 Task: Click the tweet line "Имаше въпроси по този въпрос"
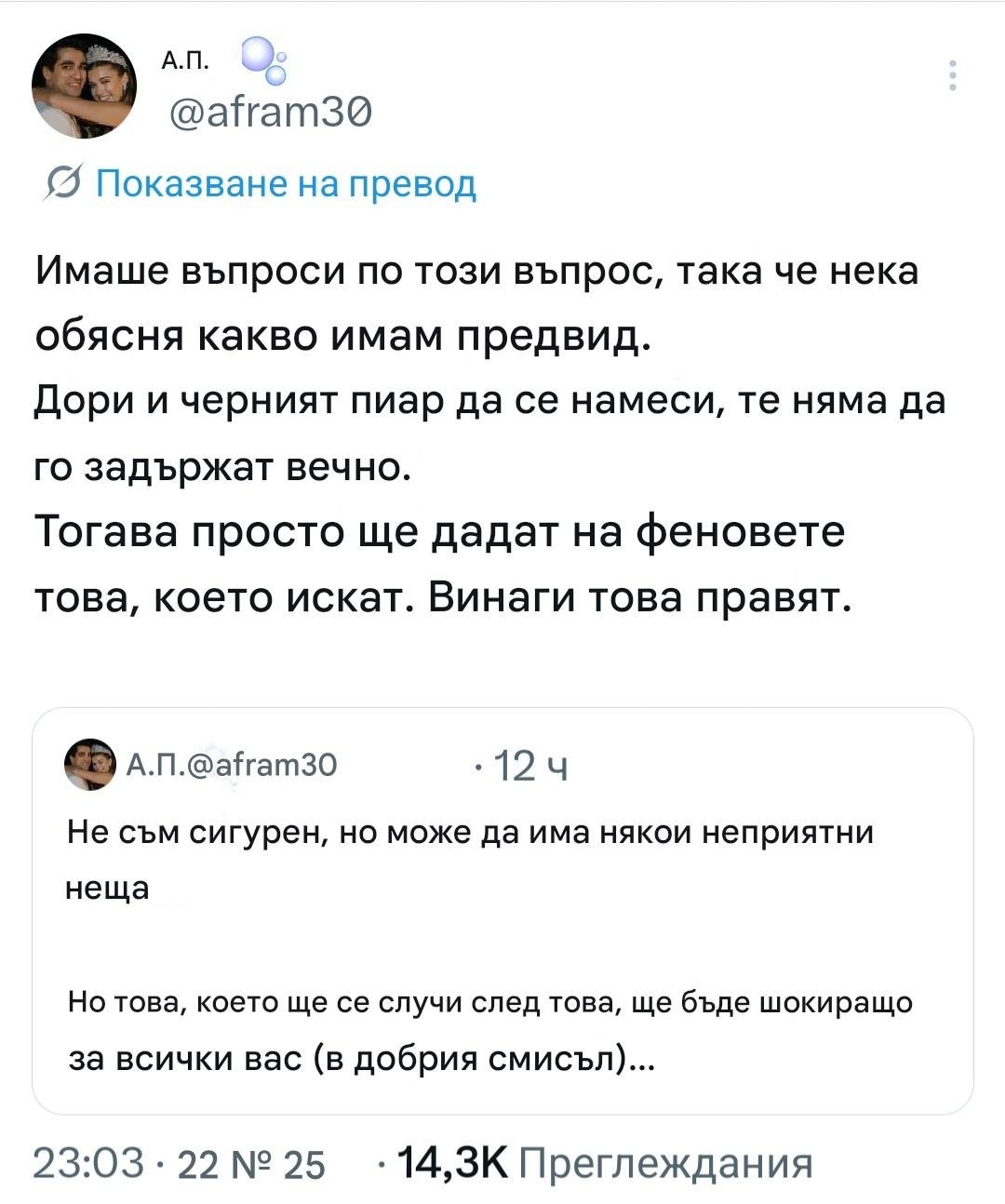point(476,272)
